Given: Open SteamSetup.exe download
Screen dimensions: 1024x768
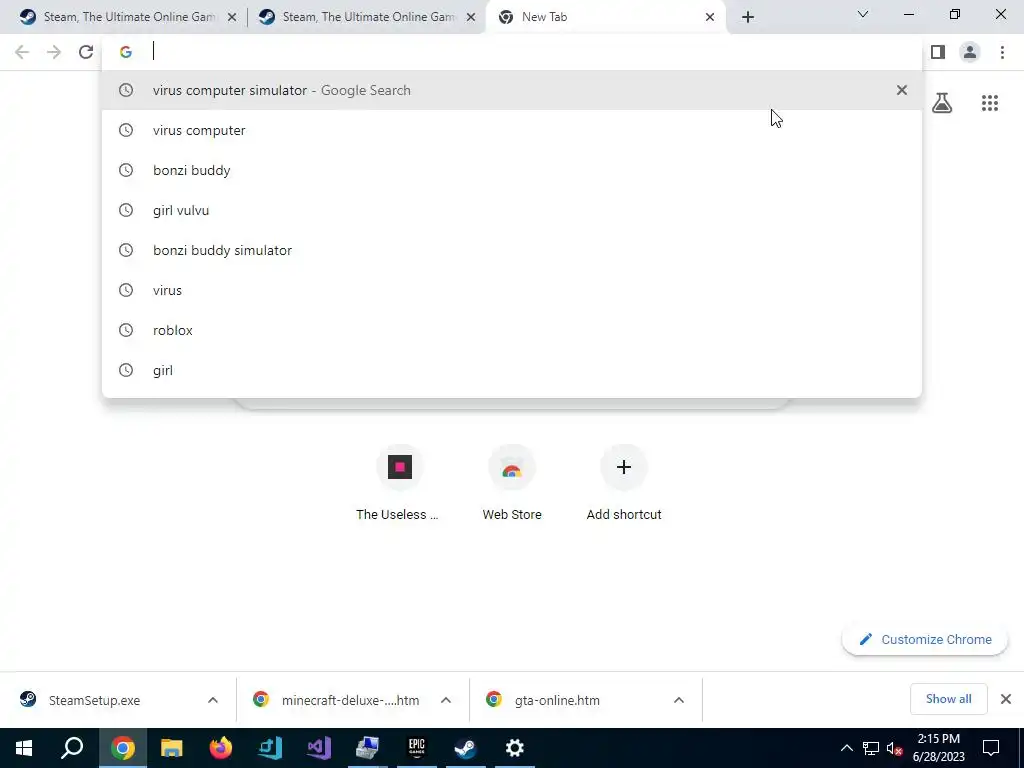Looking at the screenshot, I should pos(95,700).
